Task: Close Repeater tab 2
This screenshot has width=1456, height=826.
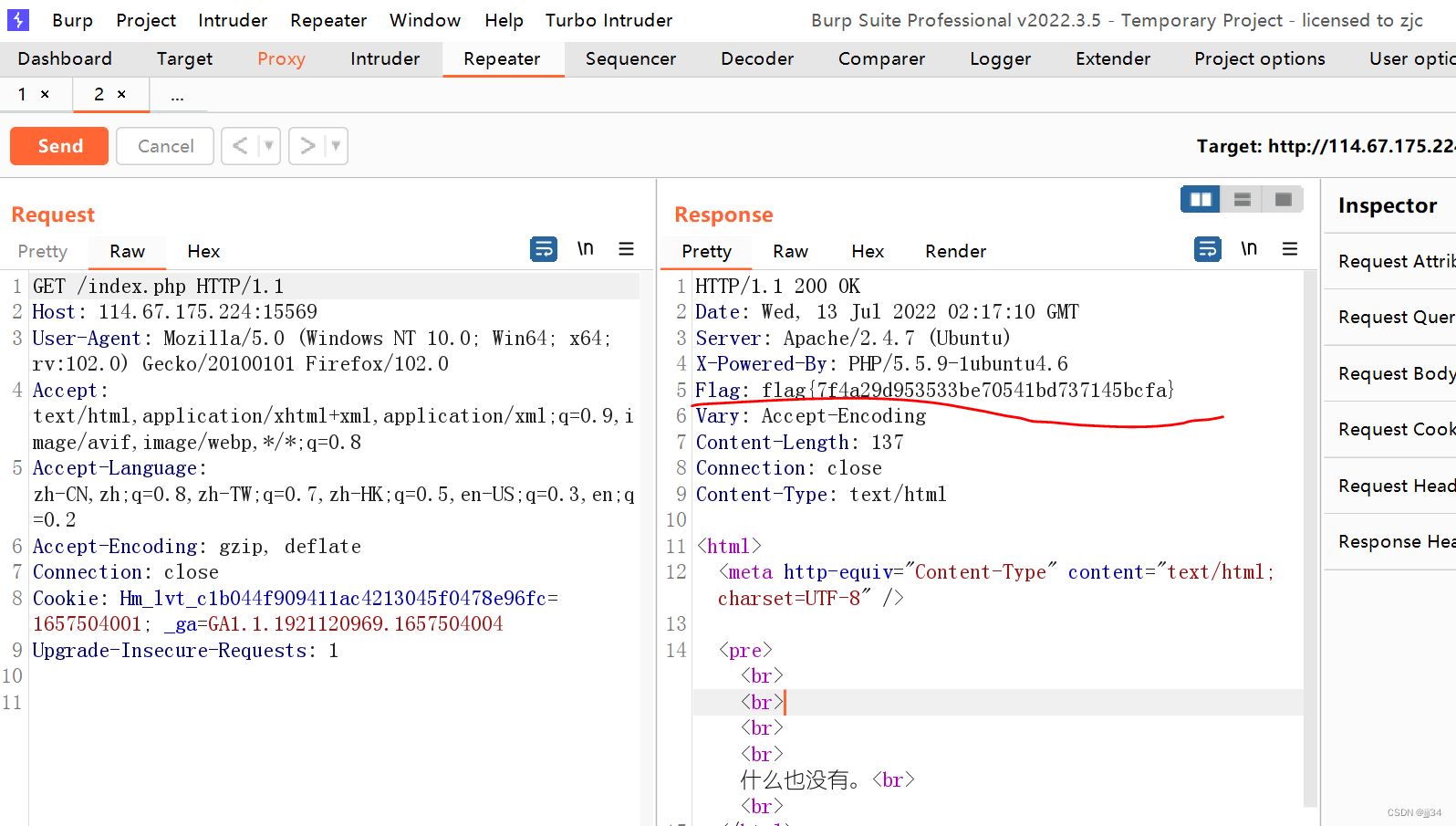Action: tap(121, 94)
